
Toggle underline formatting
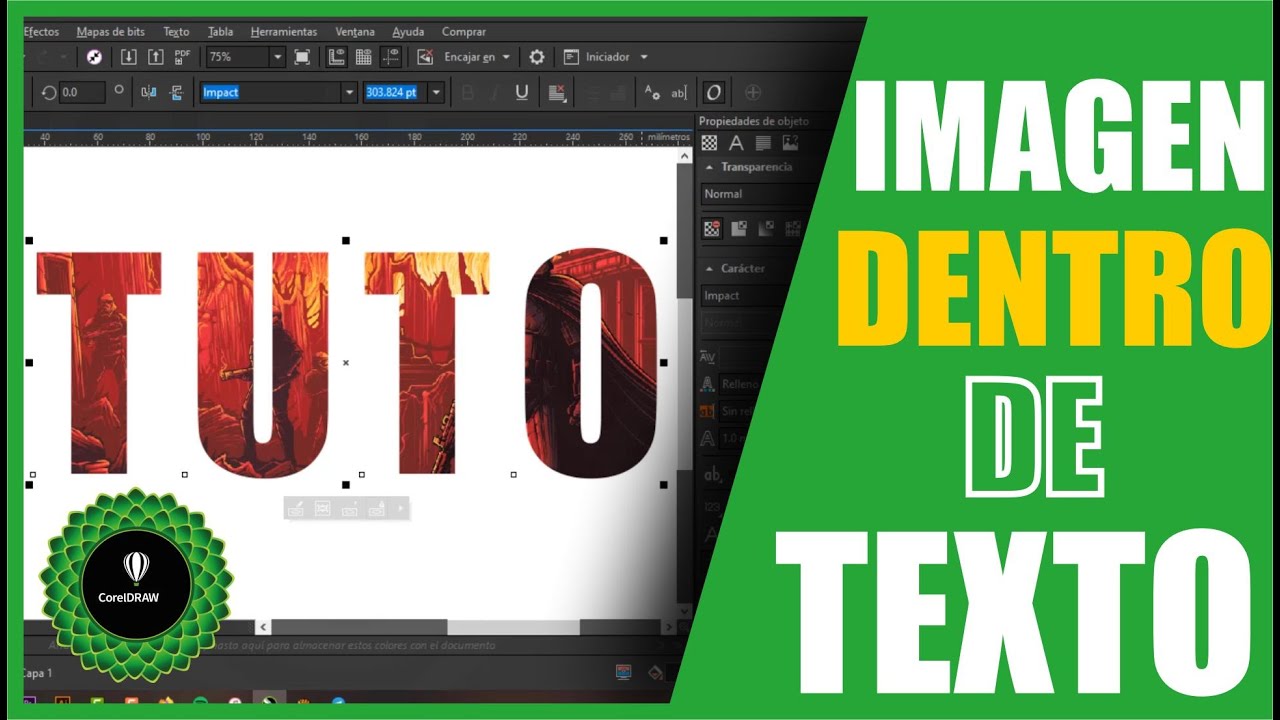[x=521, y=92]
